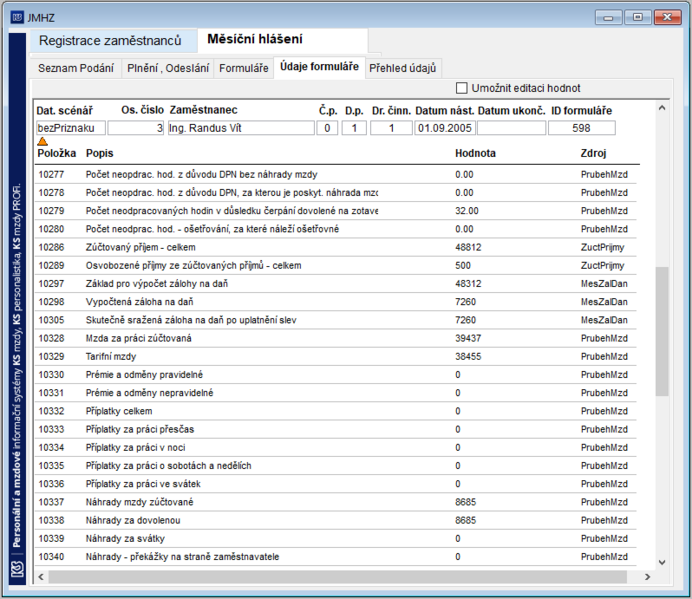Click the D.p. field
This screenshot has height=599, width=692.
[354, 128]
